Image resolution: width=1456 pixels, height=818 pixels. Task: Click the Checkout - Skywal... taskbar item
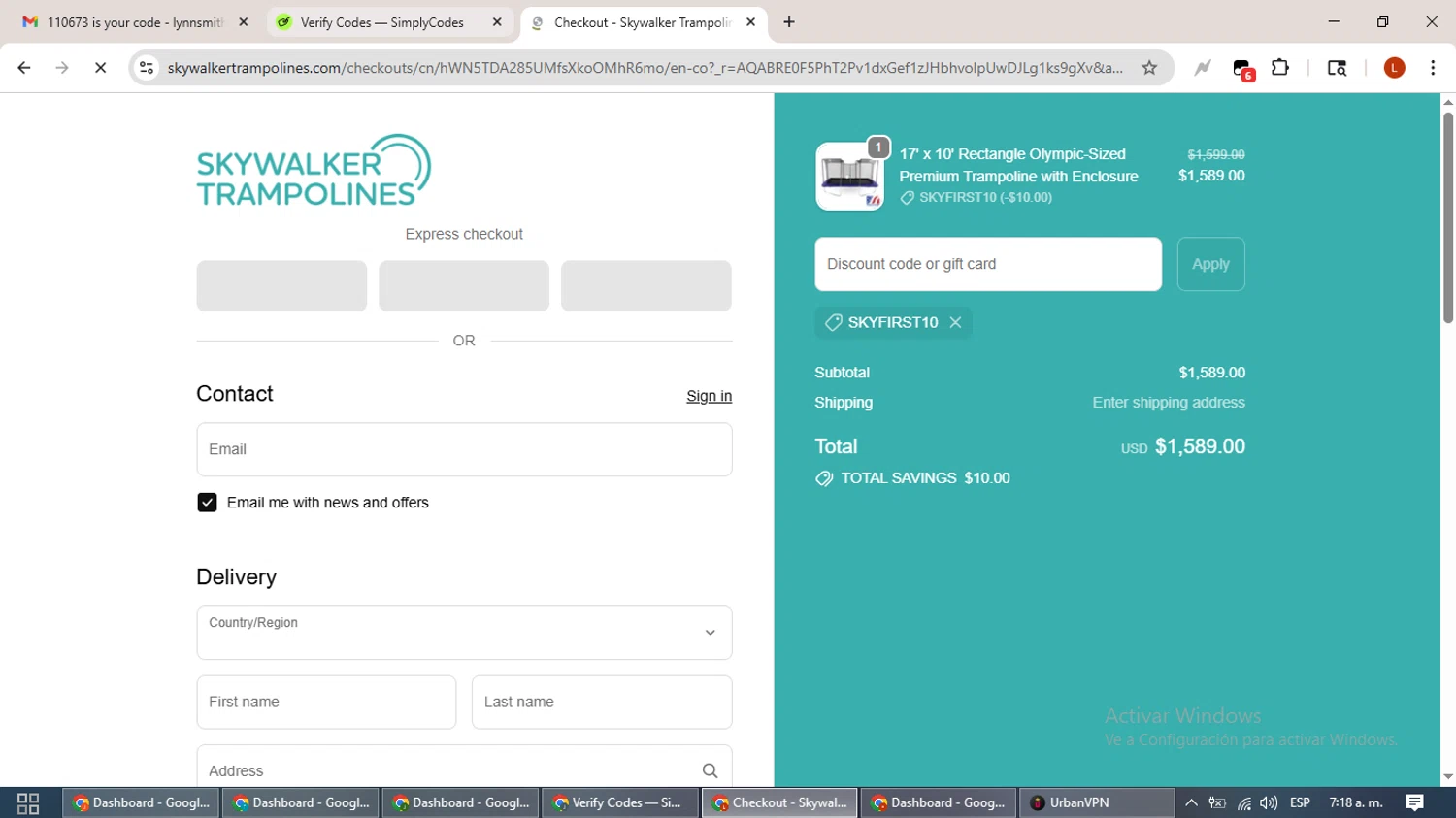(x=779, y=802)
